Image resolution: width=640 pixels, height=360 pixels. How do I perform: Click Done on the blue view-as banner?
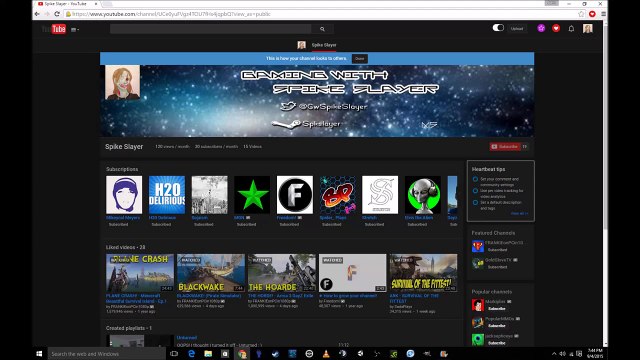[360, 58]
